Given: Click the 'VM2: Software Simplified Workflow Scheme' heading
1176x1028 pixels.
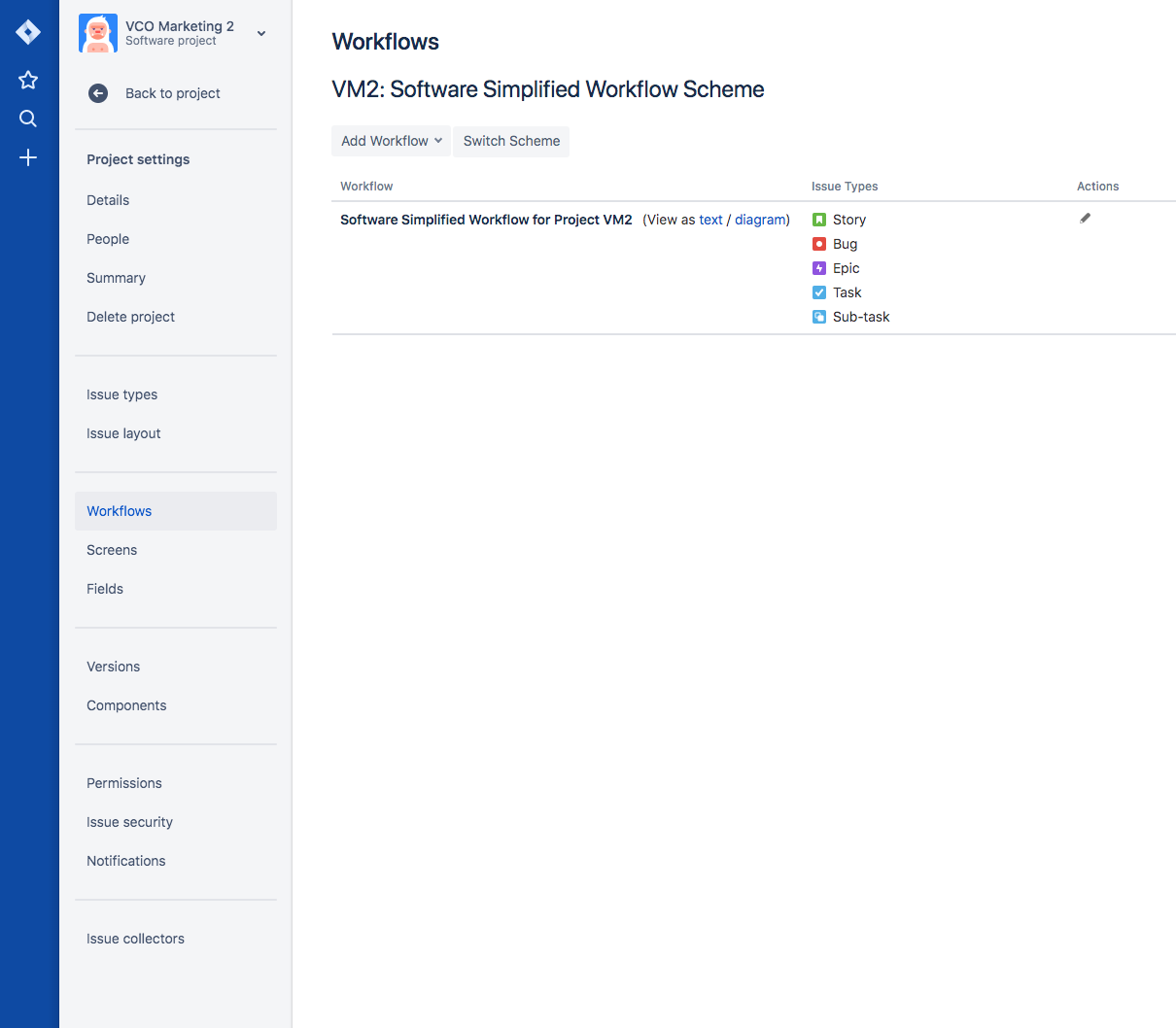Looking at the screenshot, I should pyautogui.click(x=548, y=89).
